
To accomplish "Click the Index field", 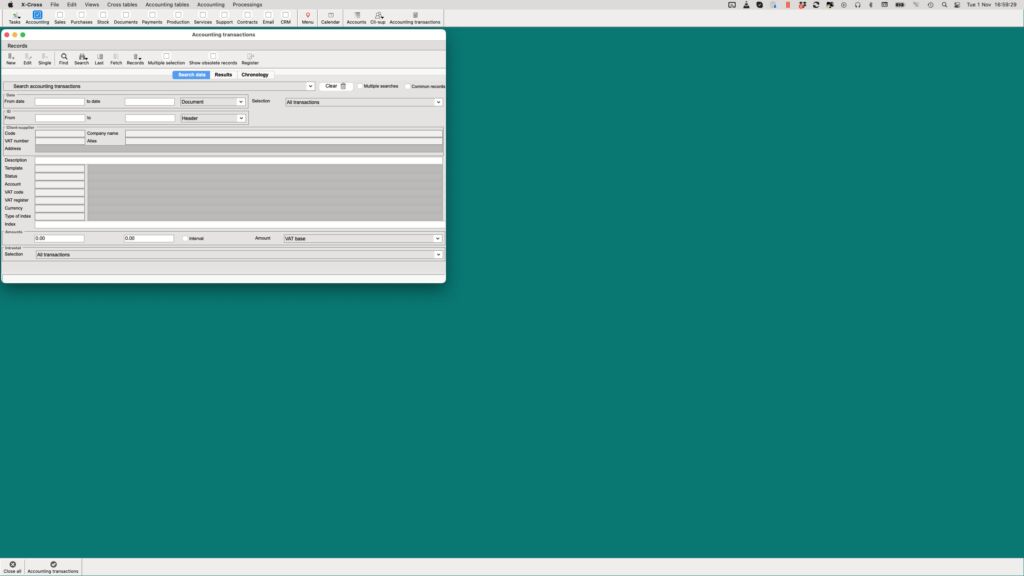I will click(239, 224).
